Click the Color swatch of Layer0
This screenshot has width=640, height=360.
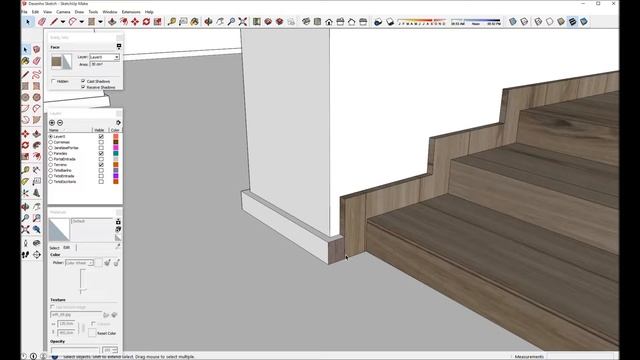pyautogui.click(x=116, y=136)
